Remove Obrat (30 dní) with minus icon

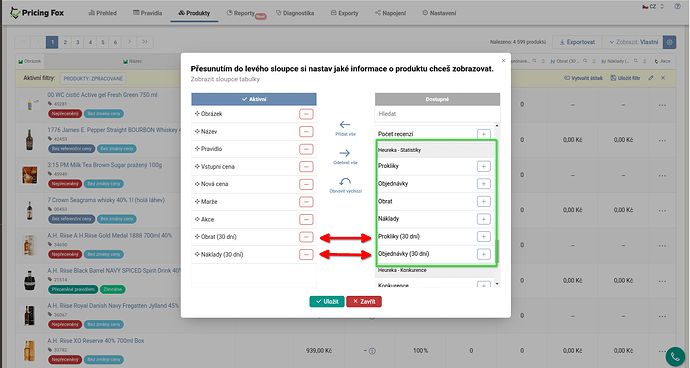[x=306, y=237]
